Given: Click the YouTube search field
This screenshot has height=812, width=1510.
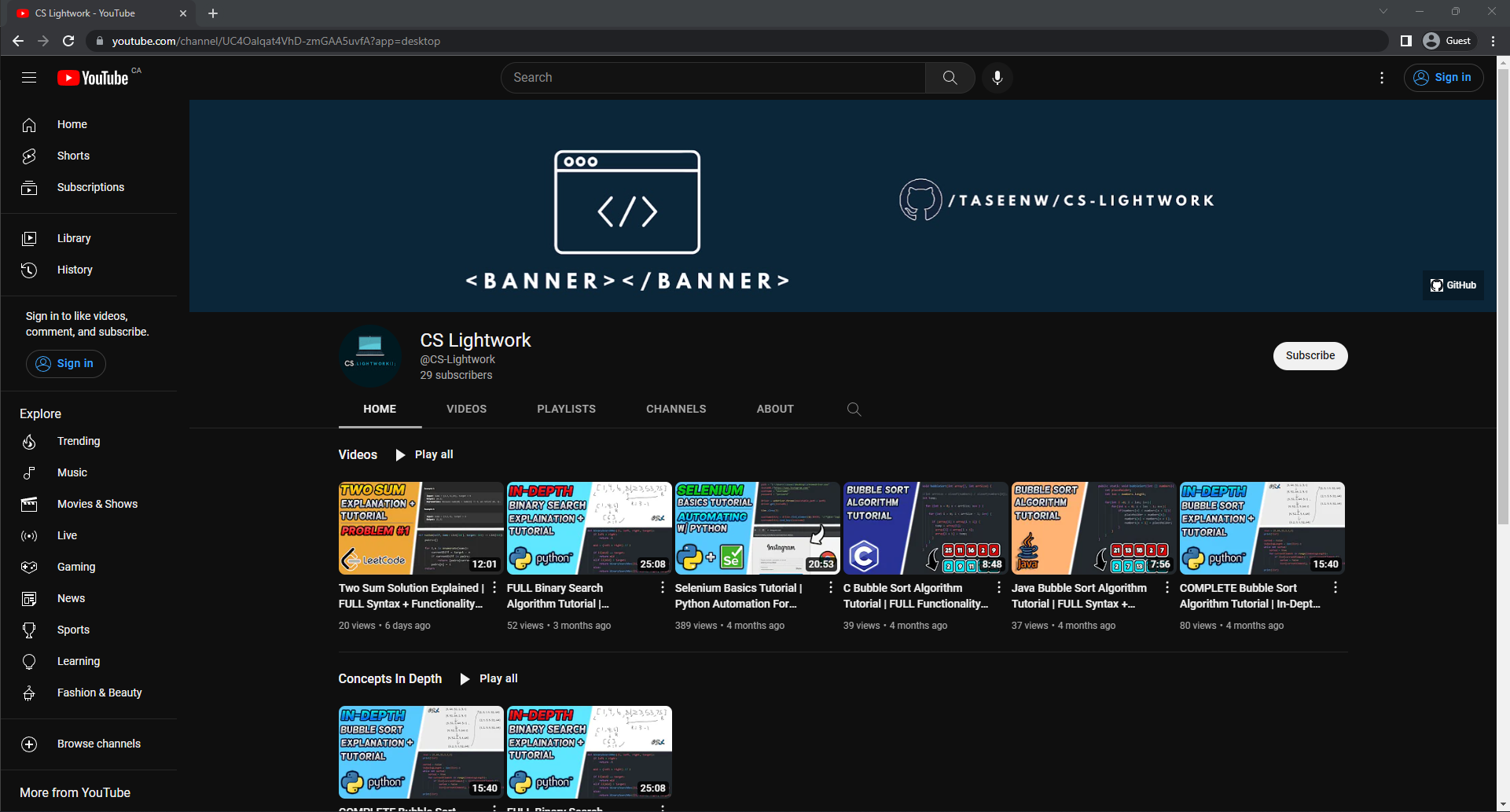Looking at the screenshot, I should click(x=713, y=78).
